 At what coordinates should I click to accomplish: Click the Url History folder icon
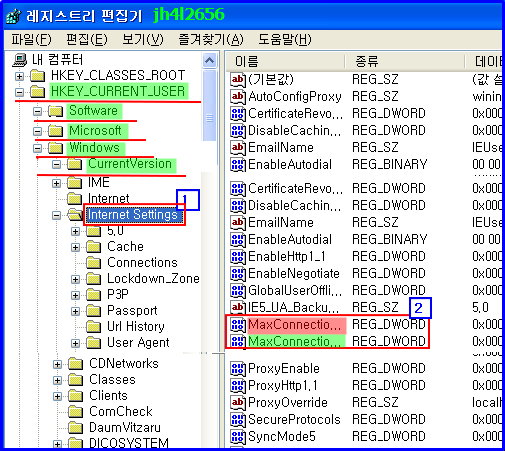point(94,327)
